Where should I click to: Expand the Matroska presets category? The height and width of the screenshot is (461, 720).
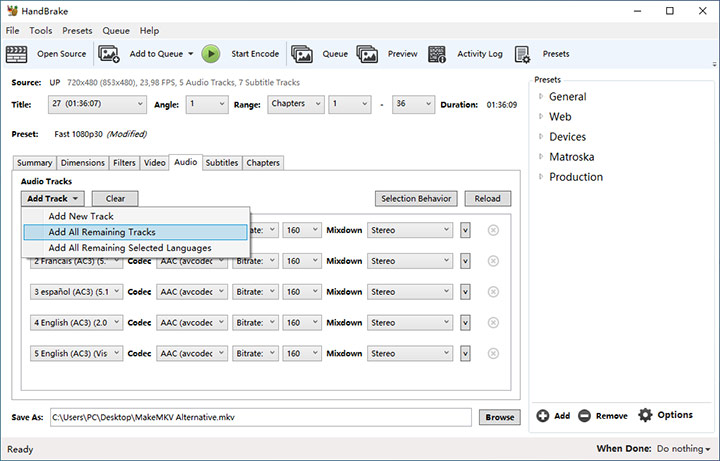point(541,157)
